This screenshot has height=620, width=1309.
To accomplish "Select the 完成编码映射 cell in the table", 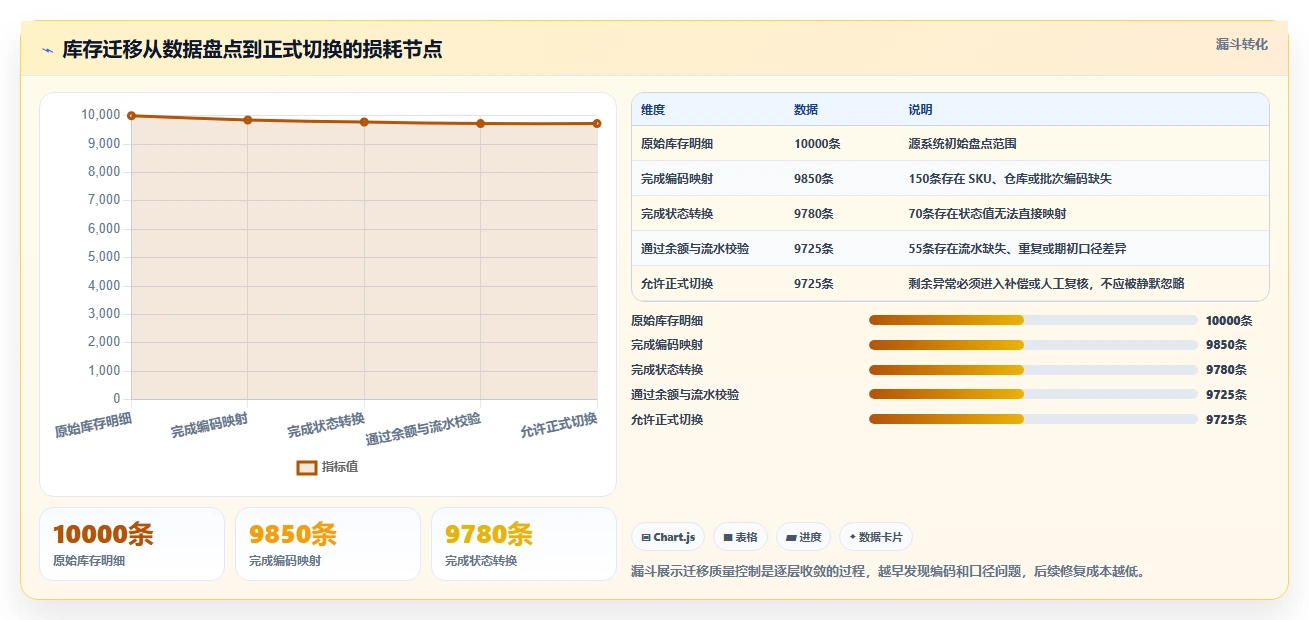I will click(x=677, y=179).
